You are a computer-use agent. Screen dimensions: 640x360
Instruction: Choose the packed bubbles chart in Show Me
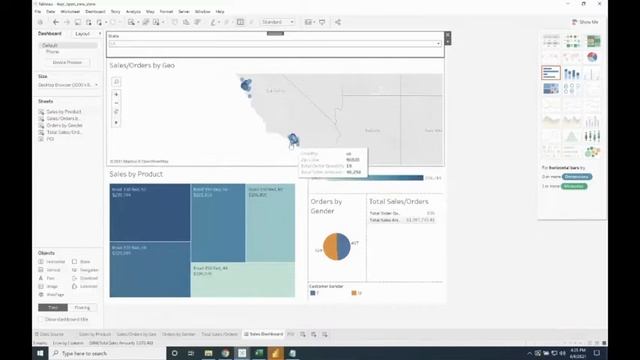(592, 152)
